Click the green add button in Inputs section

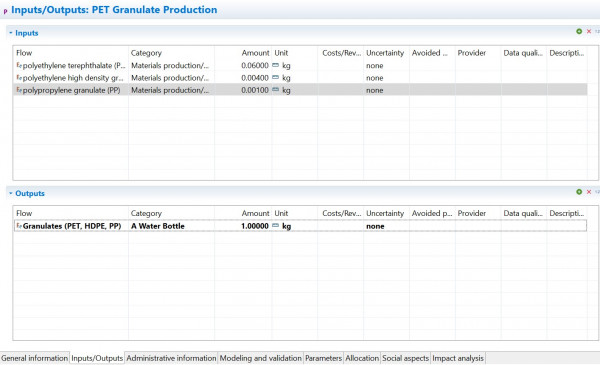point(579,31)
